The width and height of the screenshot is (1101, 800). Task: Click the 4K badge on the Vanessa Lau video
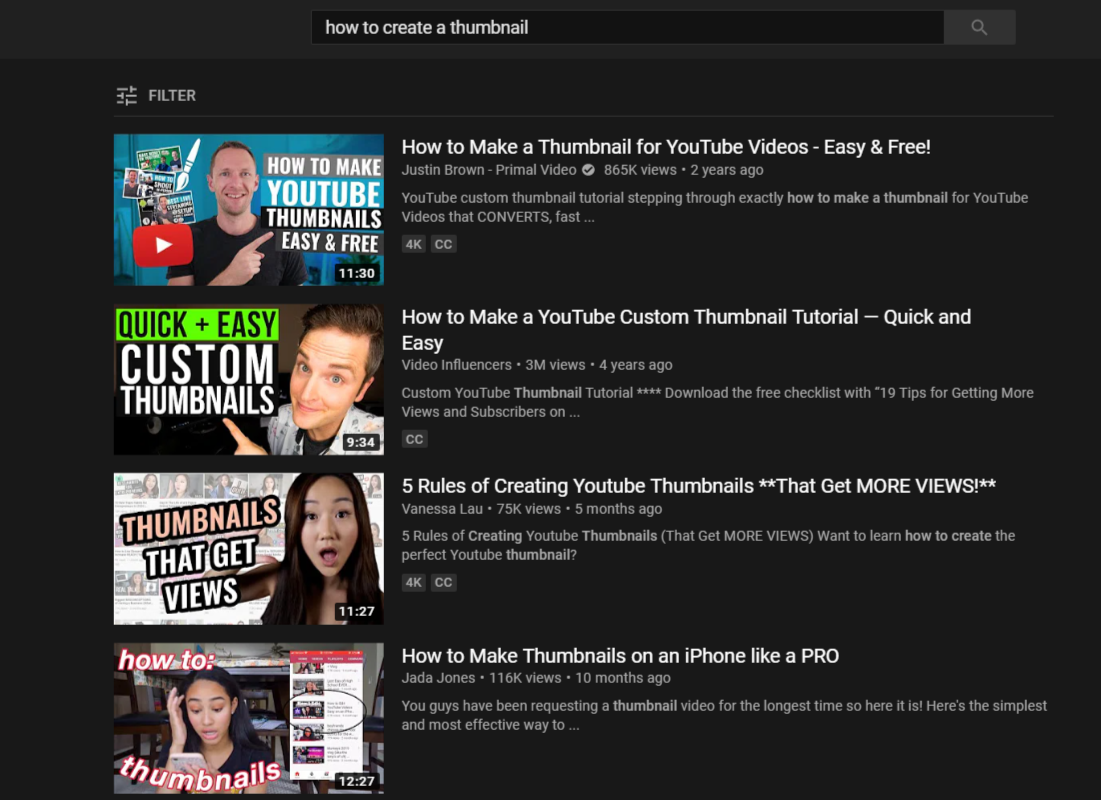[x=414, y=582]
